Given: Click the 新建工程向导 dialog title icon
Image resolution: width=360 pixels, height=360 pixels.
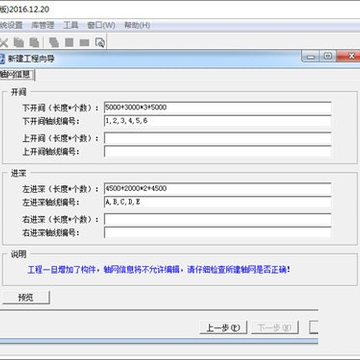Looking at the screenshot, I should (x=2, y=59).
